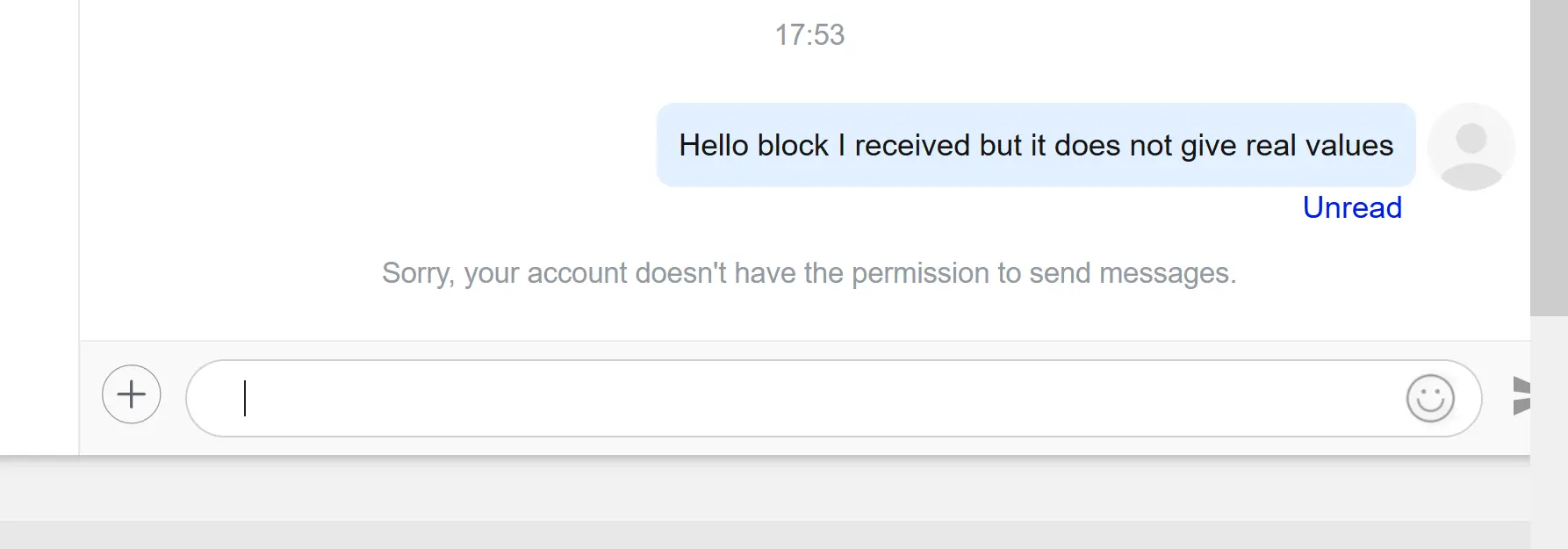
Task: Open the plus attachment menu
Action: pyautogui.click(x=132, y=394)
